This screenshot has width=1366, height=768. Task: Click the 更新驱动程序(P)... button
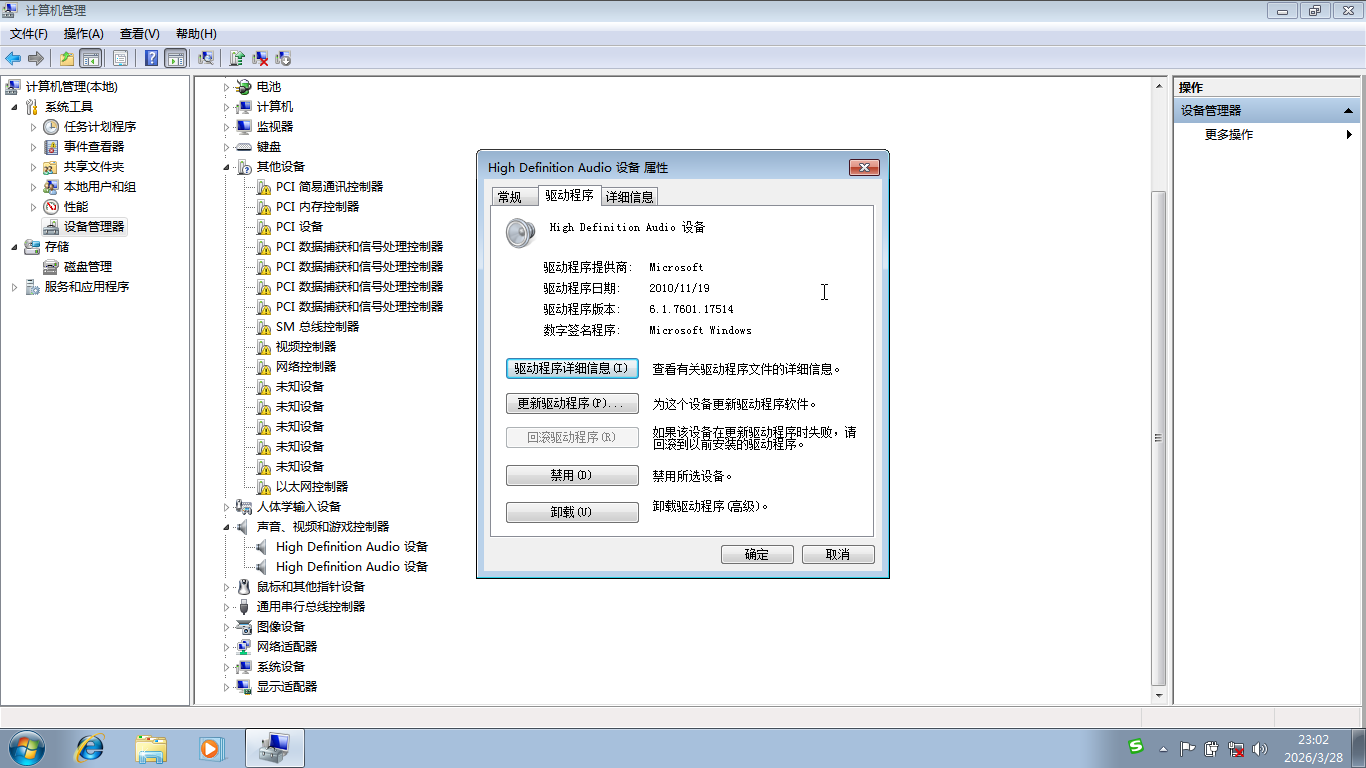pyautogui.click(x=572, y=404)
